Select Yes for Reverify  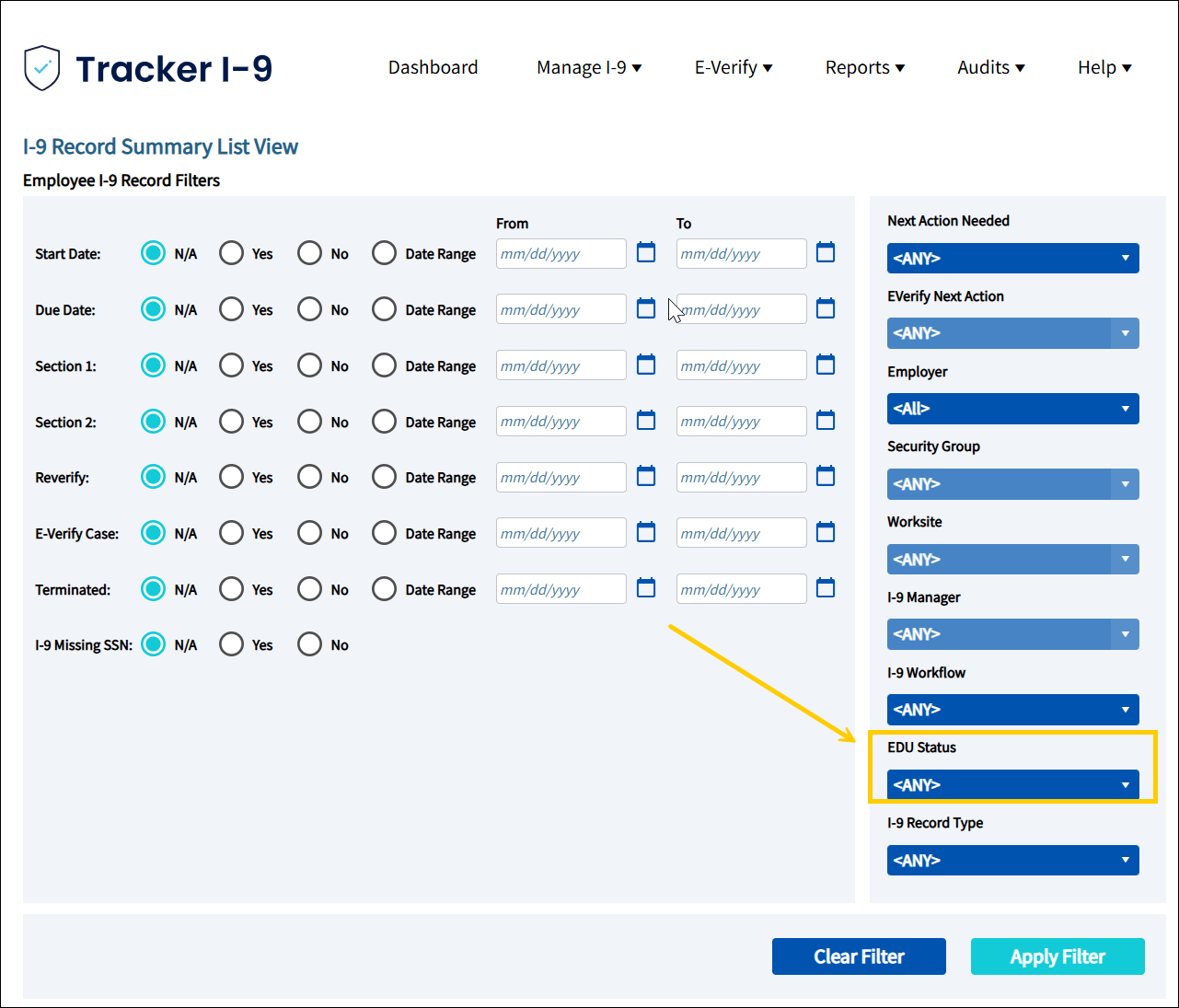[231, 477]
